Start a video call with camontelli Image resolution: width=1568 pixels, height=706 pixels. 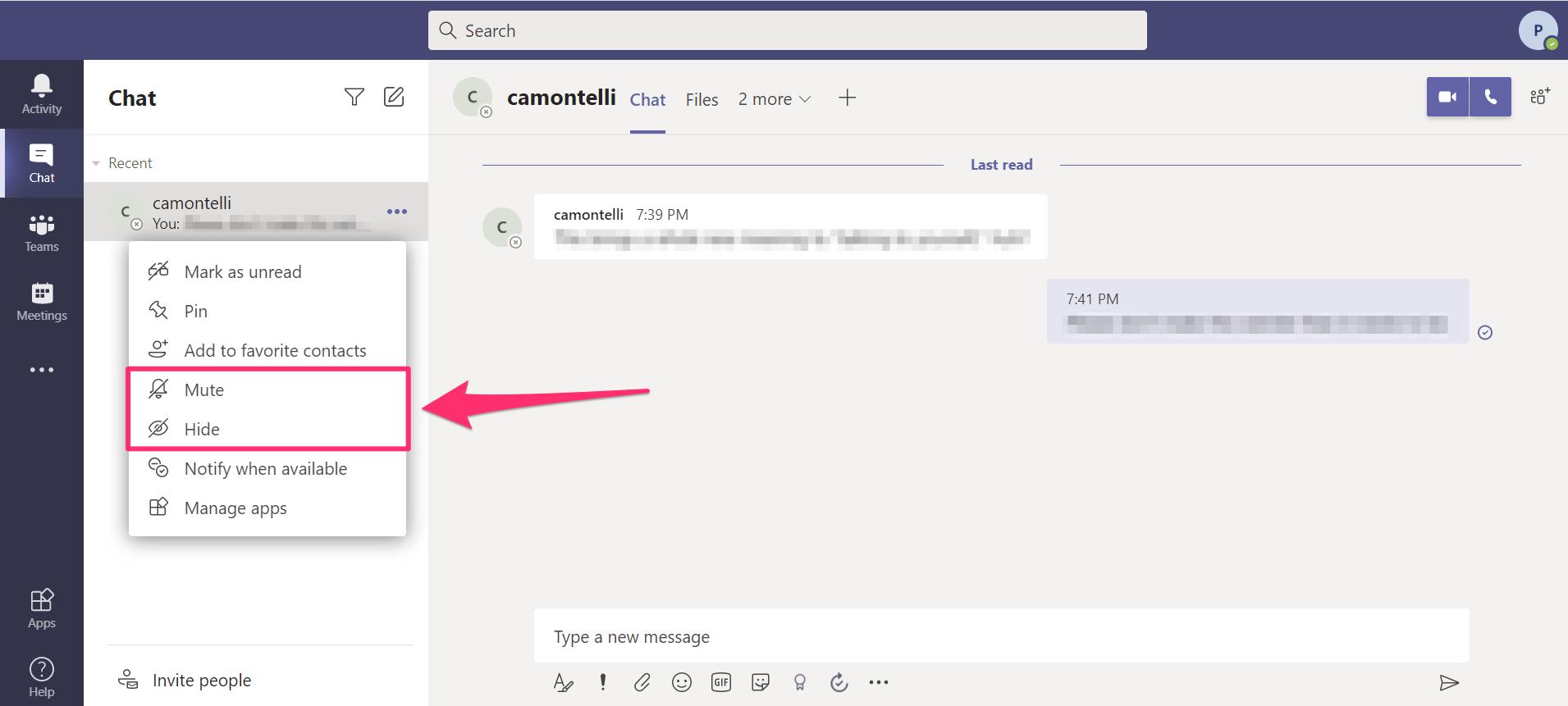[x=1447, y=97]
